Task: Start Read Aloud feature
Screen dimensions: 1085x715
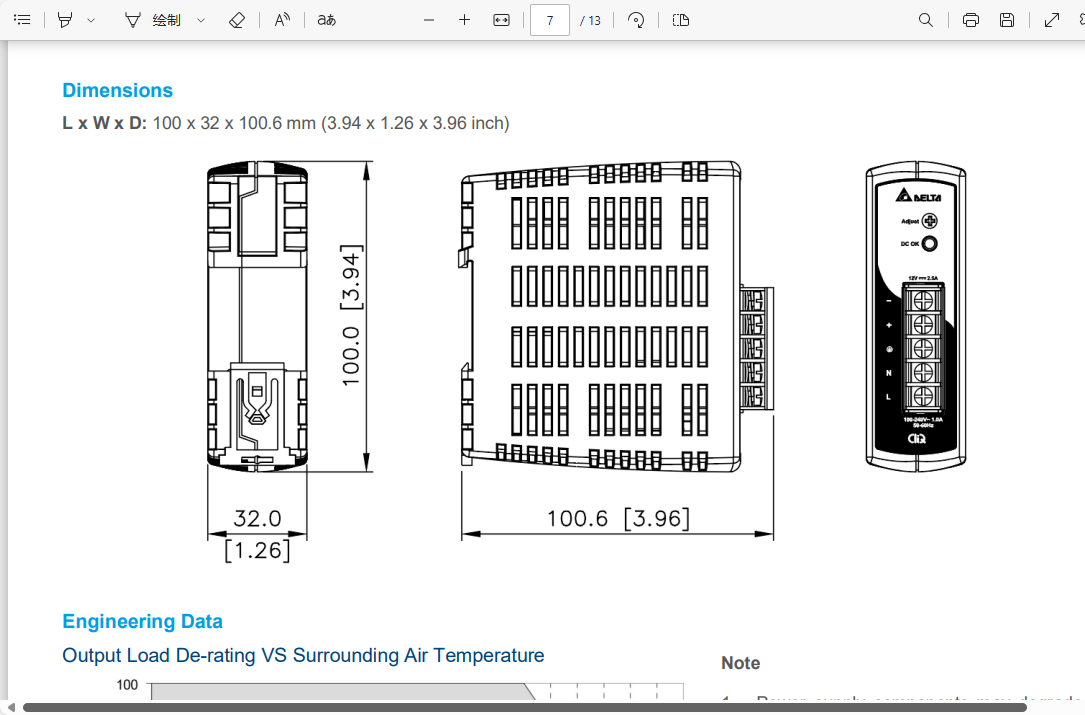Action: [283, 20]
